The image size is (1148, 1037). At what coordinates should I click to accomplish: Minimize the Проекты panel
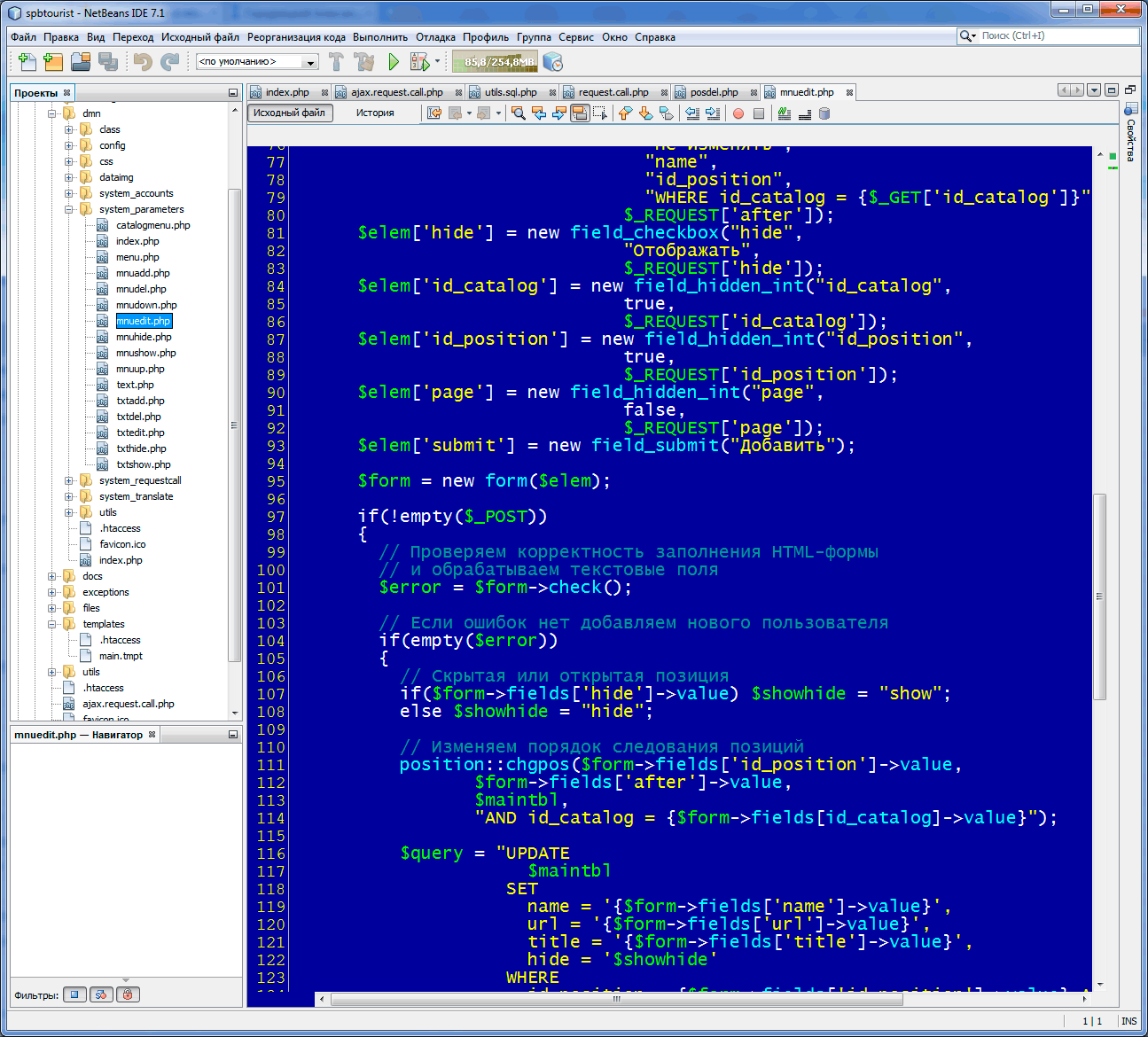point(233,92)
